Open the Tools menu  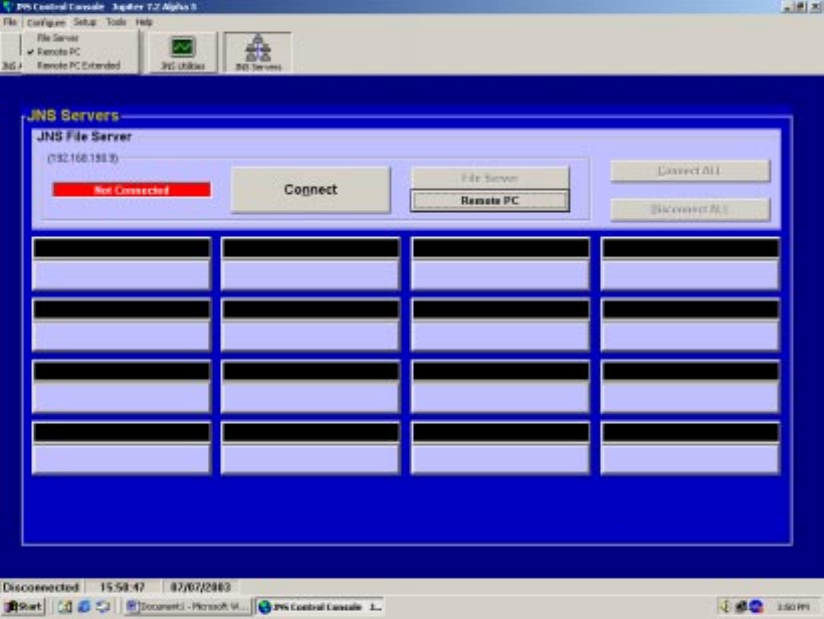[115, 22]
